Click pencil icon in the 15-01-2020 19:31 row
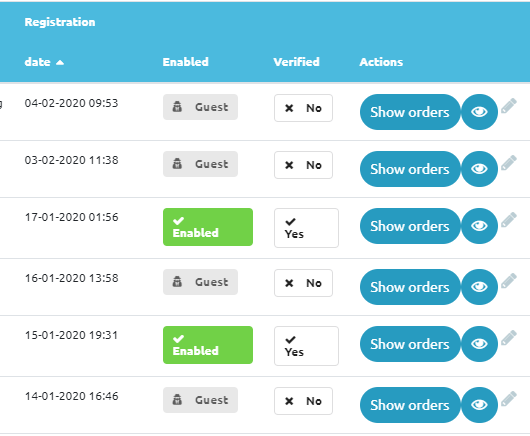Image resolution: width=530 pixels, height=436 pixels. [509, 338]
